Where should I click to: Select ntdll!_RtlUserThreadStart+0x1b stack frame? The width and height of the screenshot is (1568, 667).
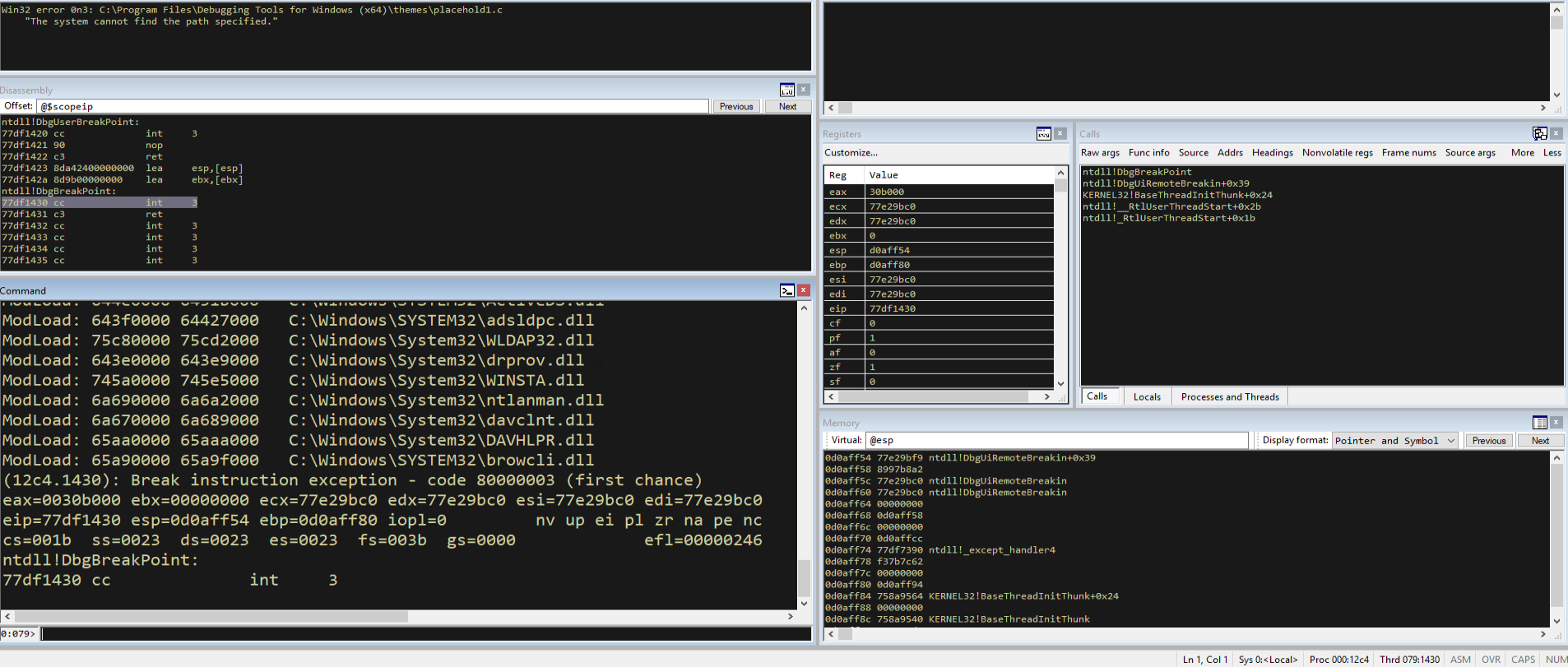[x=1168, y=218]
